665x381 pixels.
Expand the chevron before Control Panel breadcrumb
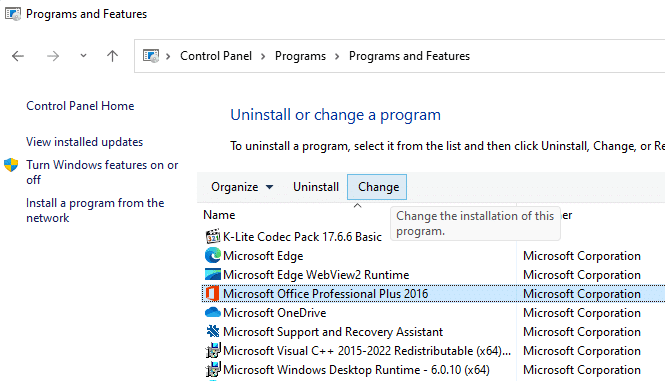(x=168, y=56)
